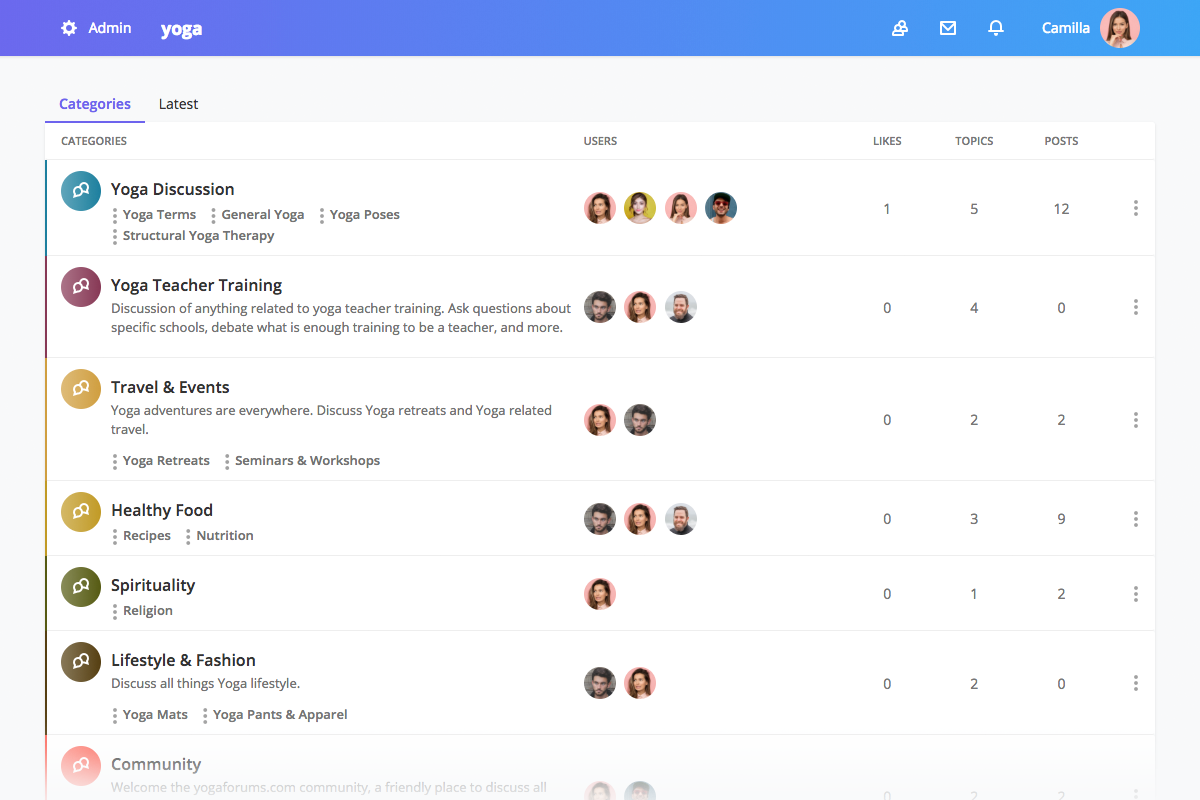1200x800 pixels.
Task: Click the user groups icon in the top bar
Action: pos(899,28)
